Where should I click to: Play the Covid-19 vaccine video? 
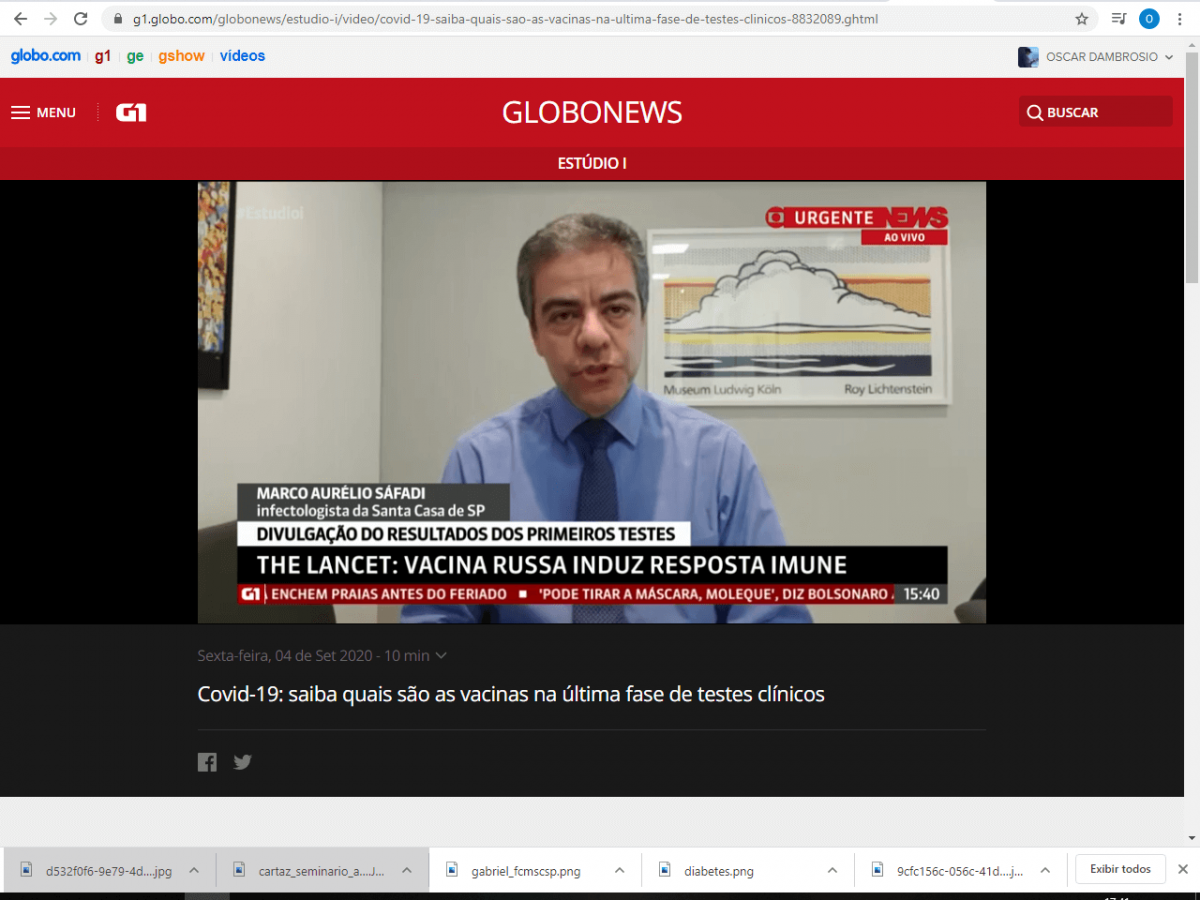tap(591, 402)
